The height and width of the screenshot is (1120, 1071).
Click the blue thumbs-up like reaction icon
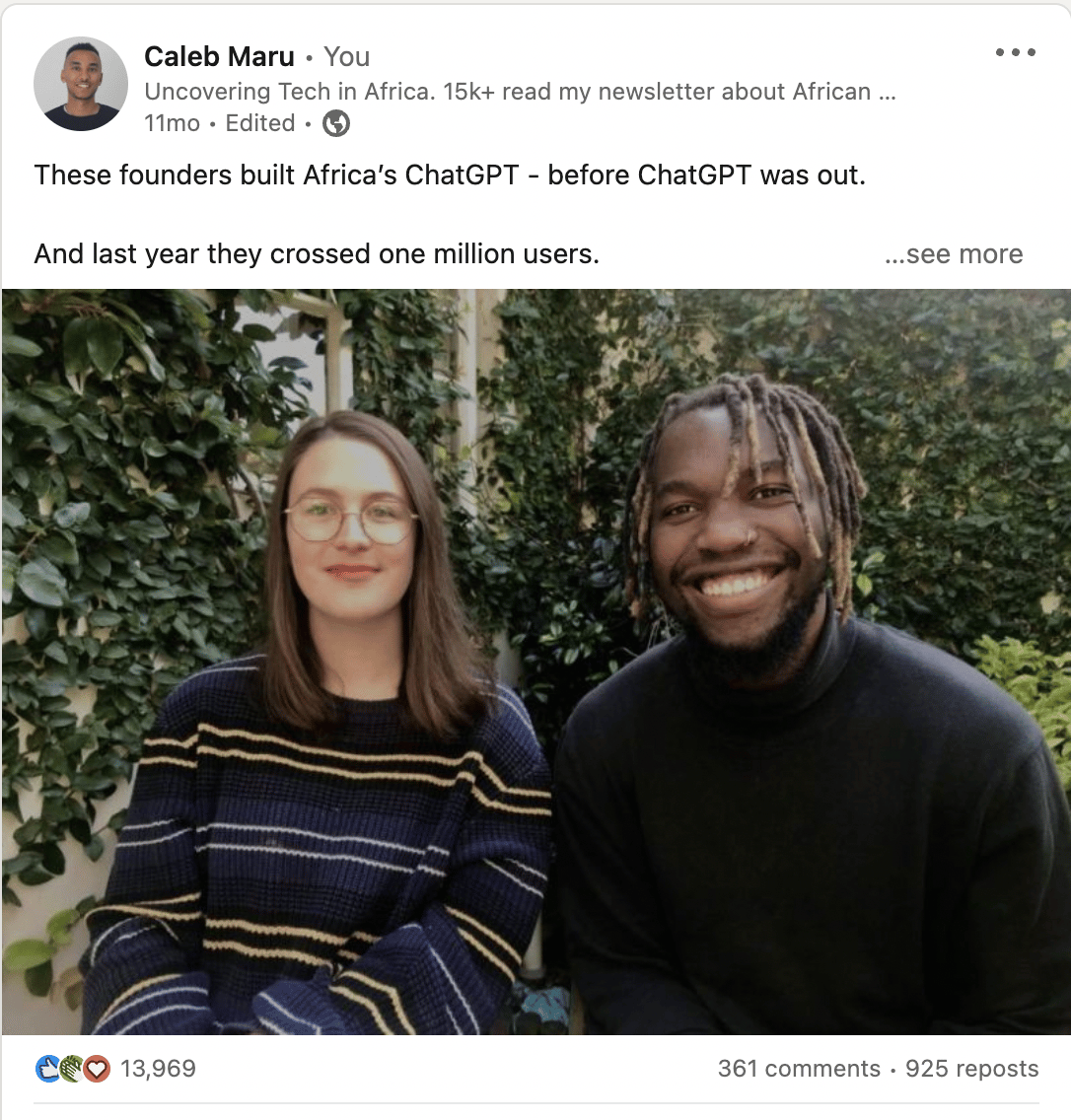coord(48,1069)
